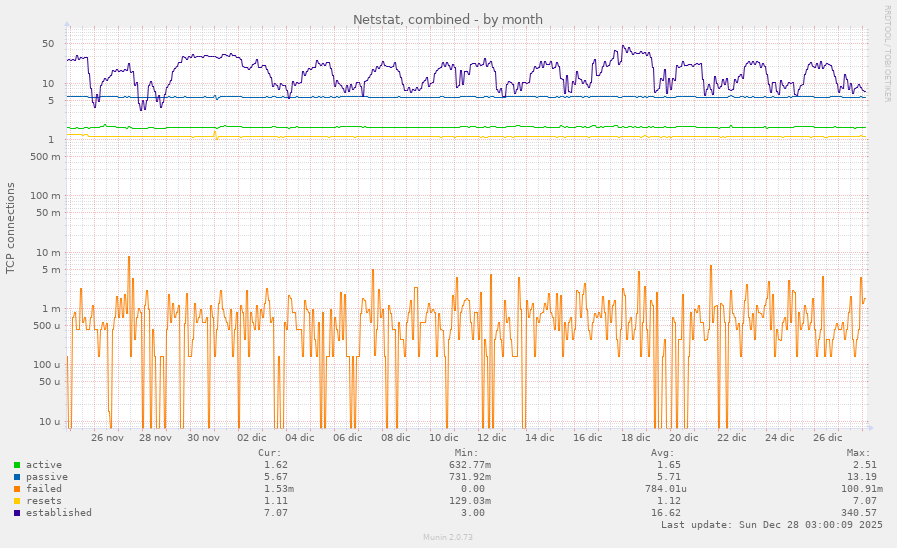Click the '500 m' y-axis tick label
Screen dimensions: 897x548
(x=45, y=157)
